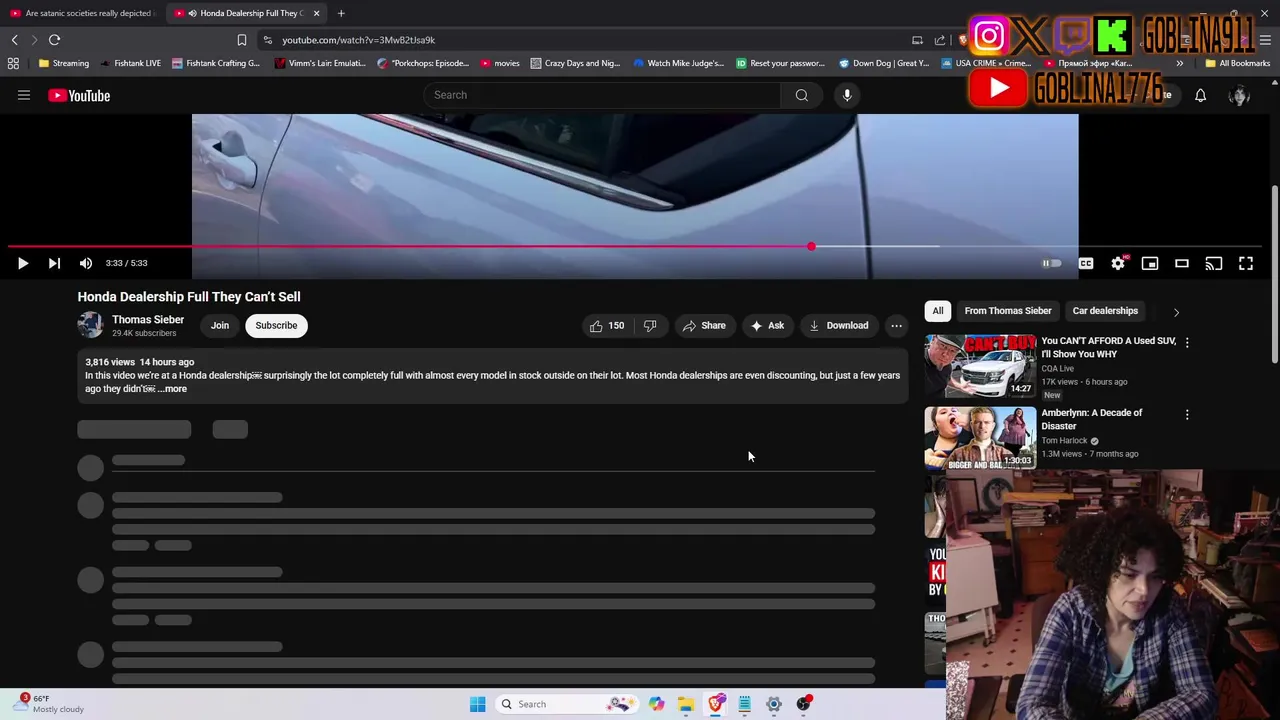Close the Honda Dealership tab
The image size is (1280, 720).
[x=316, y=13]
